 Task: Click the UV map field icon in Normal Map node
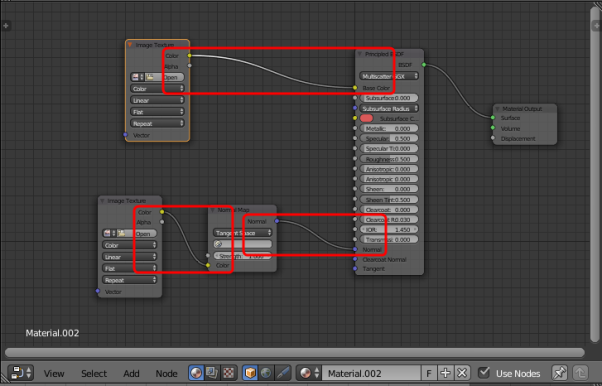pos(218,244)
